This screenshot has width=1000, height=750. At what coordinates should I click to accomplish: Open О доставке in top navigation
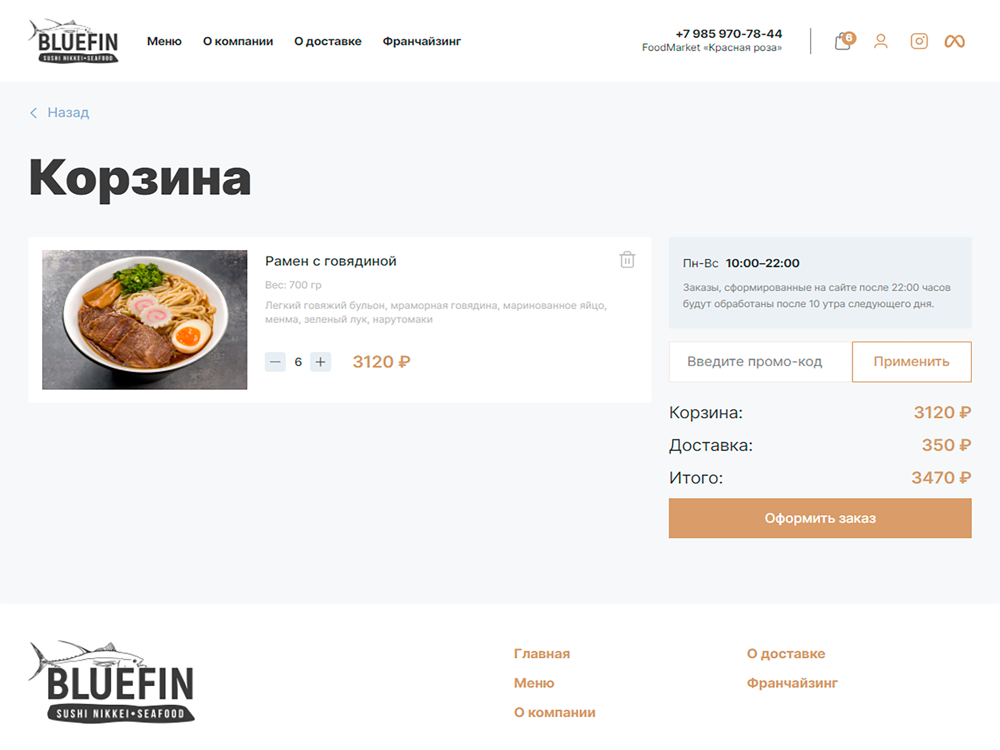[x=328, y=41]
